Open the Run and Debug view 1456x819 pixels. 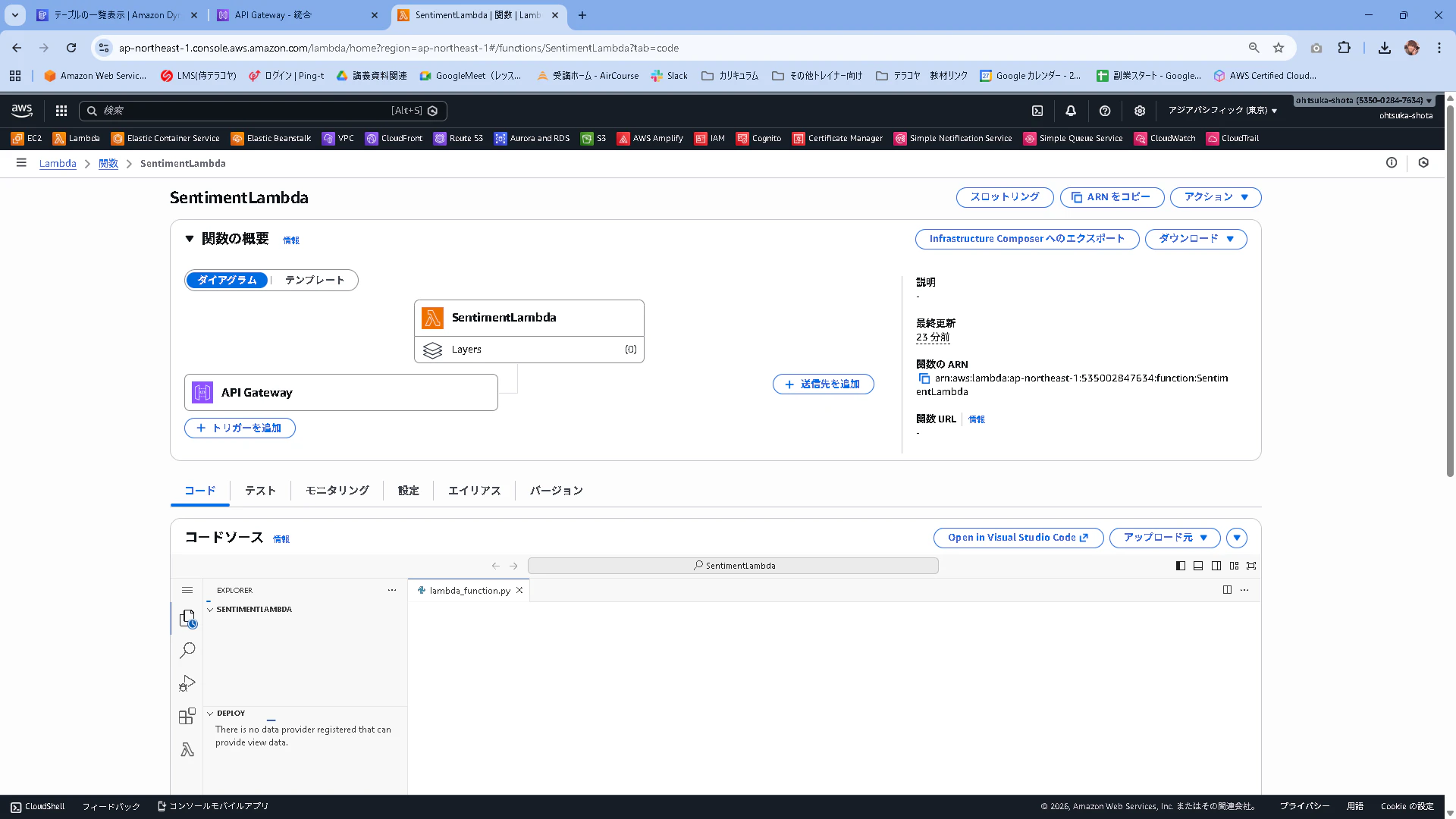(x=187, y=683)
